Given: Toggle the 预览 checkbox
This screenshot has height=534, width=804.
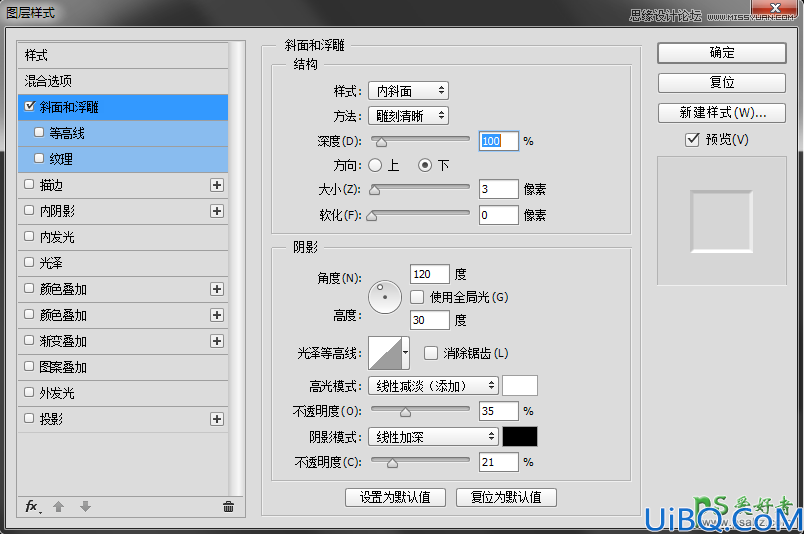Looking at the screenshot, I should point(692,140).
